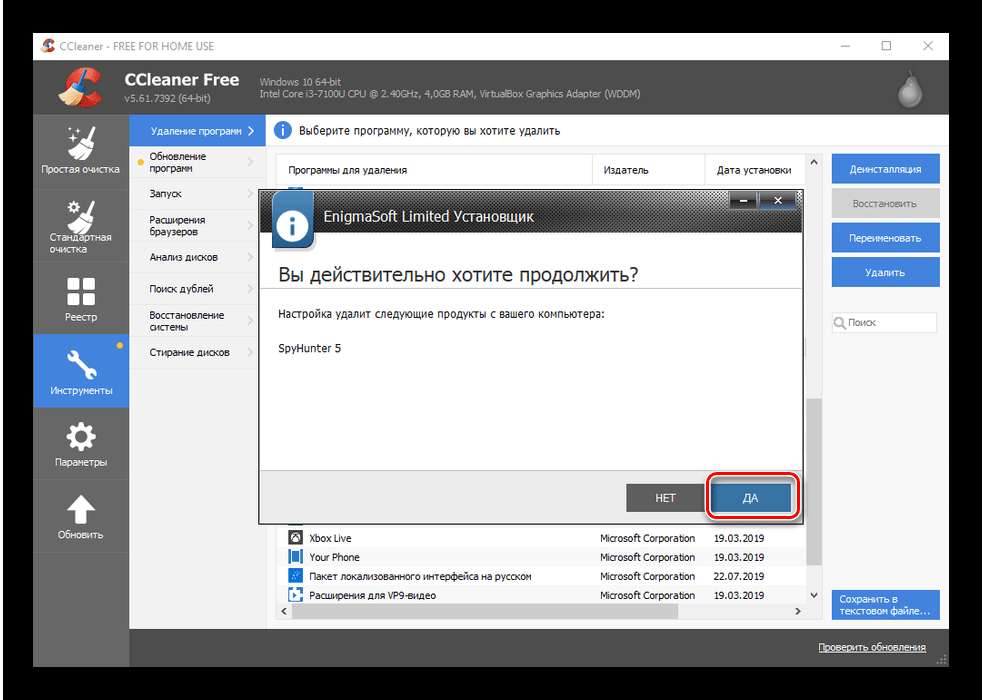Click the magnifier icon in search box
The image size is (982, 700).
tap(839, 322)
